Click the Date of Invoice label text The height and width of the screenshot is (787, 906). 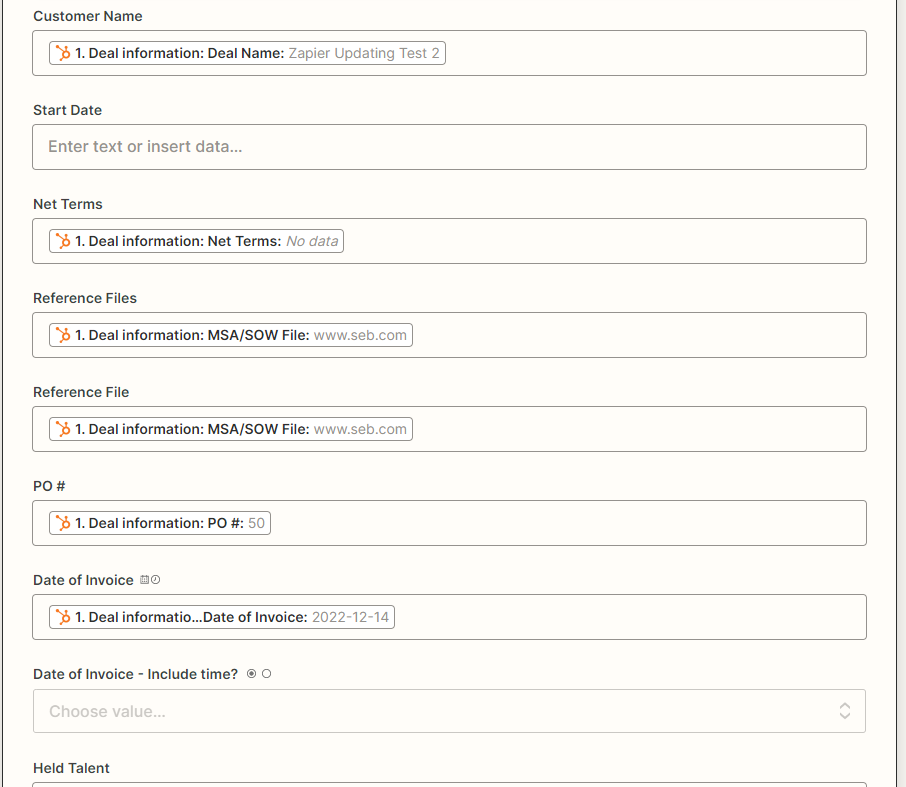(83, 580)
